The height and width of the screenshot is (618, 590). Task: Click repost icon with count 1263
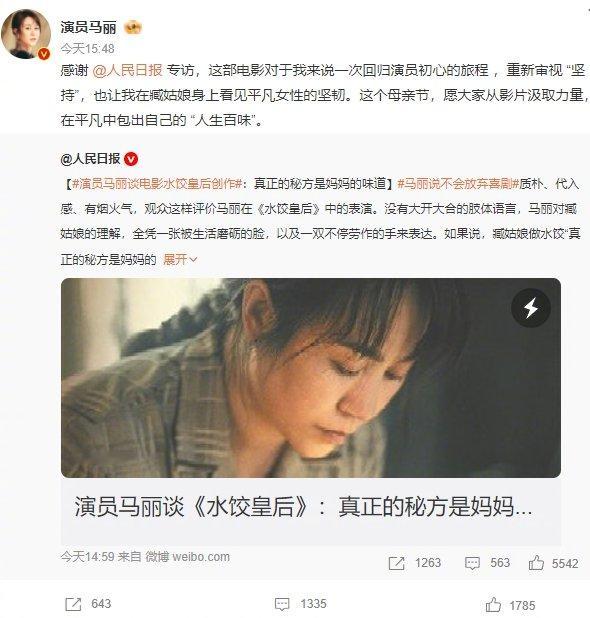[x=396, y=563]
